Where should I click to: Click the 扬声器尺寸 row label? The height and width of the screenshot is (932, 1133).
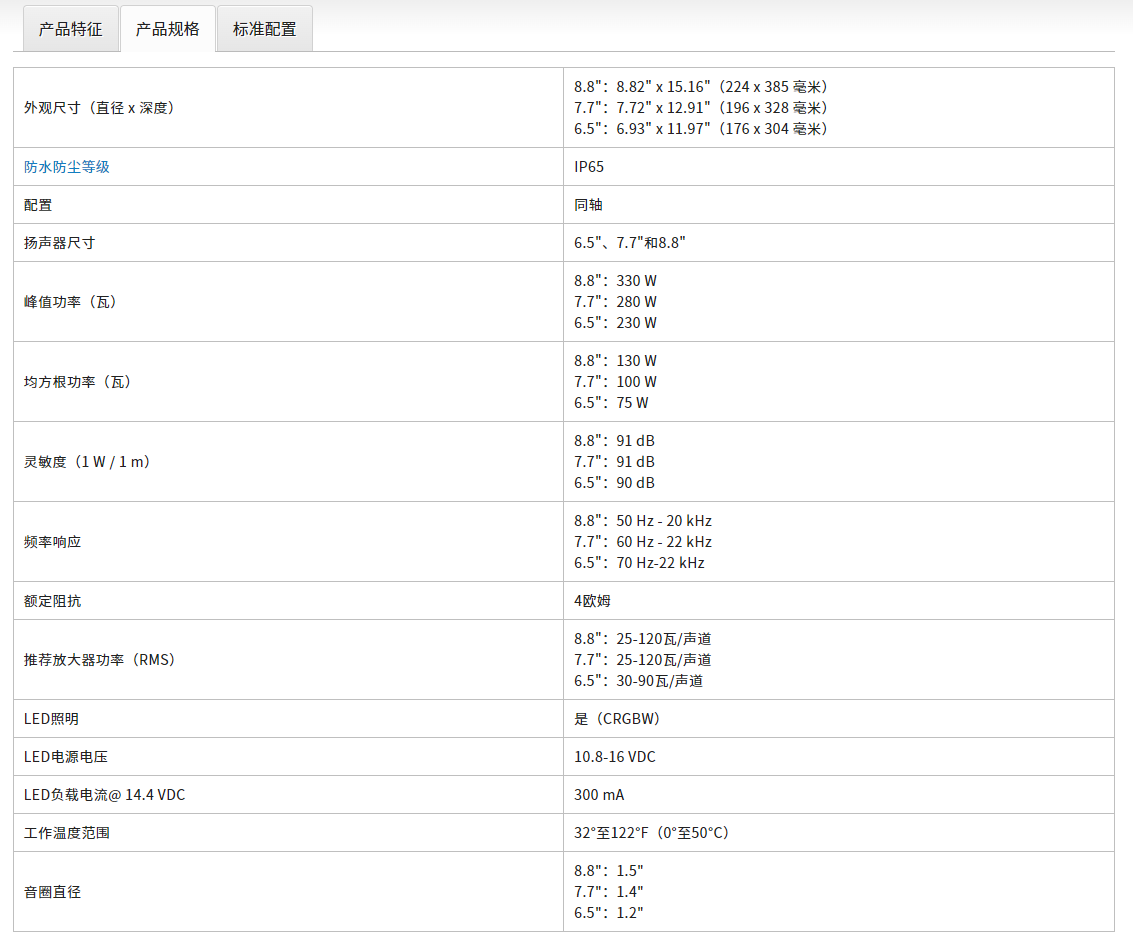[x=59, y=243]
